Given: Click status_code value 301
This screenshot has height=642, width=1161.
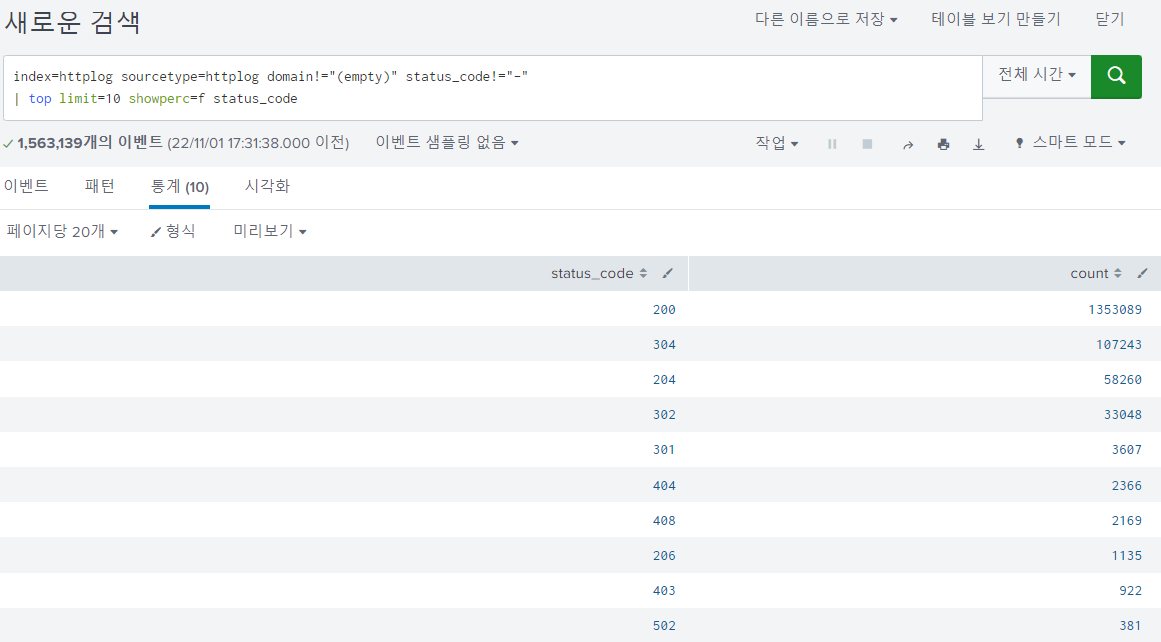Looking at the screenshot, I should tap(664, 449).
